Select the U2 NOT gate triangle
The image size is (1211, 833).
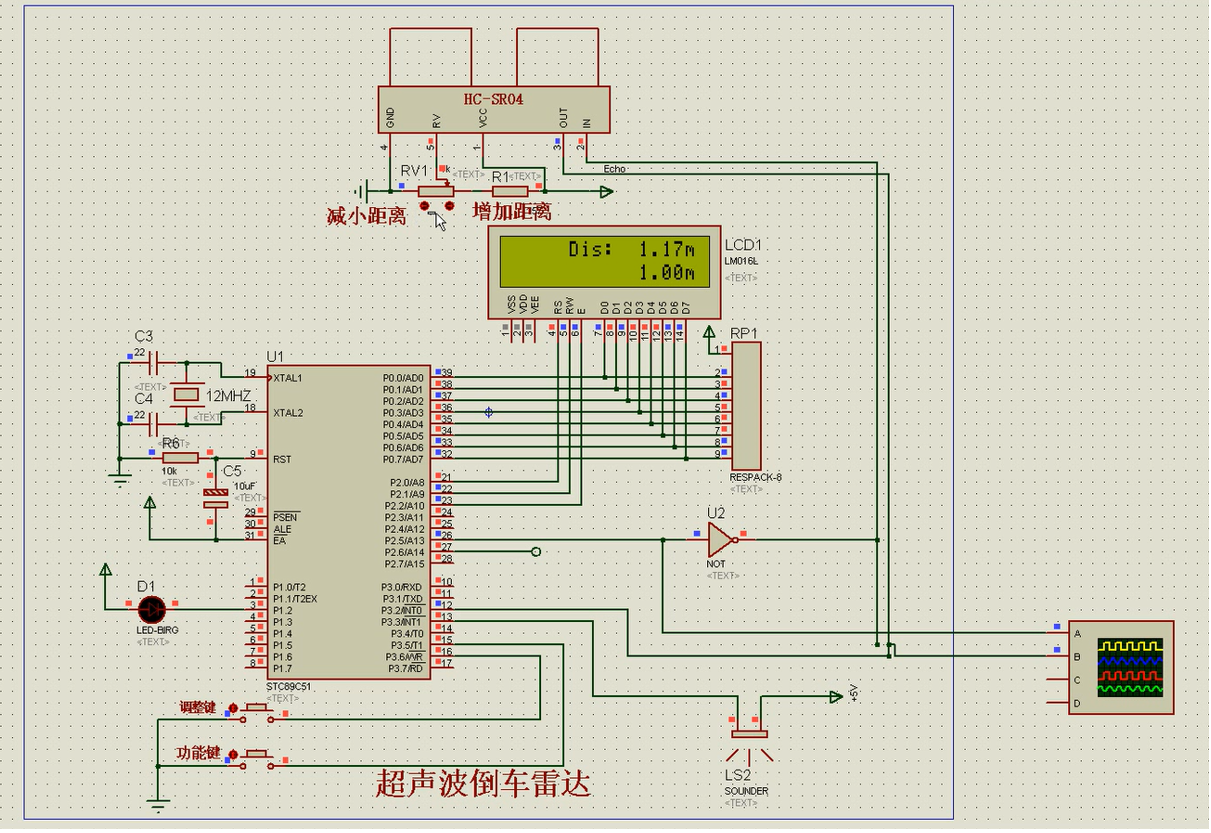point(721,540)
